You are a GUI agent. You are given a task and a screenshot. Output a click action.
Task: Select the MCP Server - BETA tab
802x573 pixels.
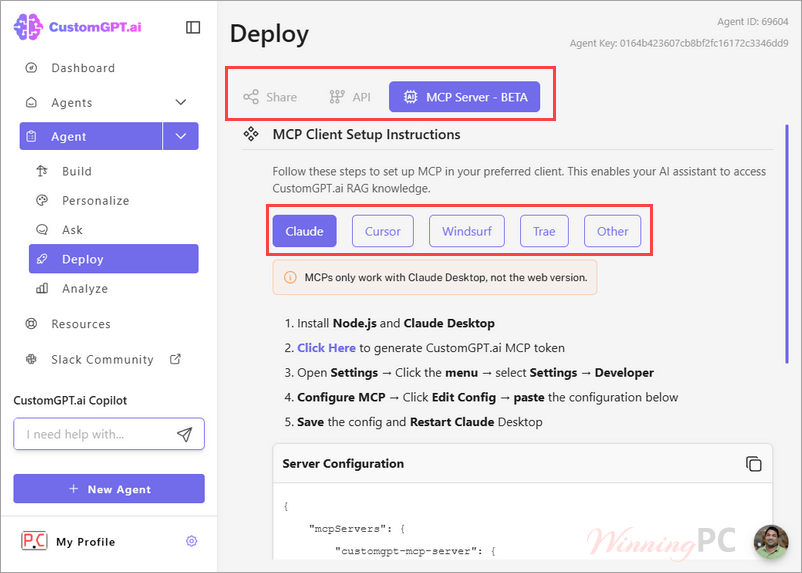pos(464,97)
